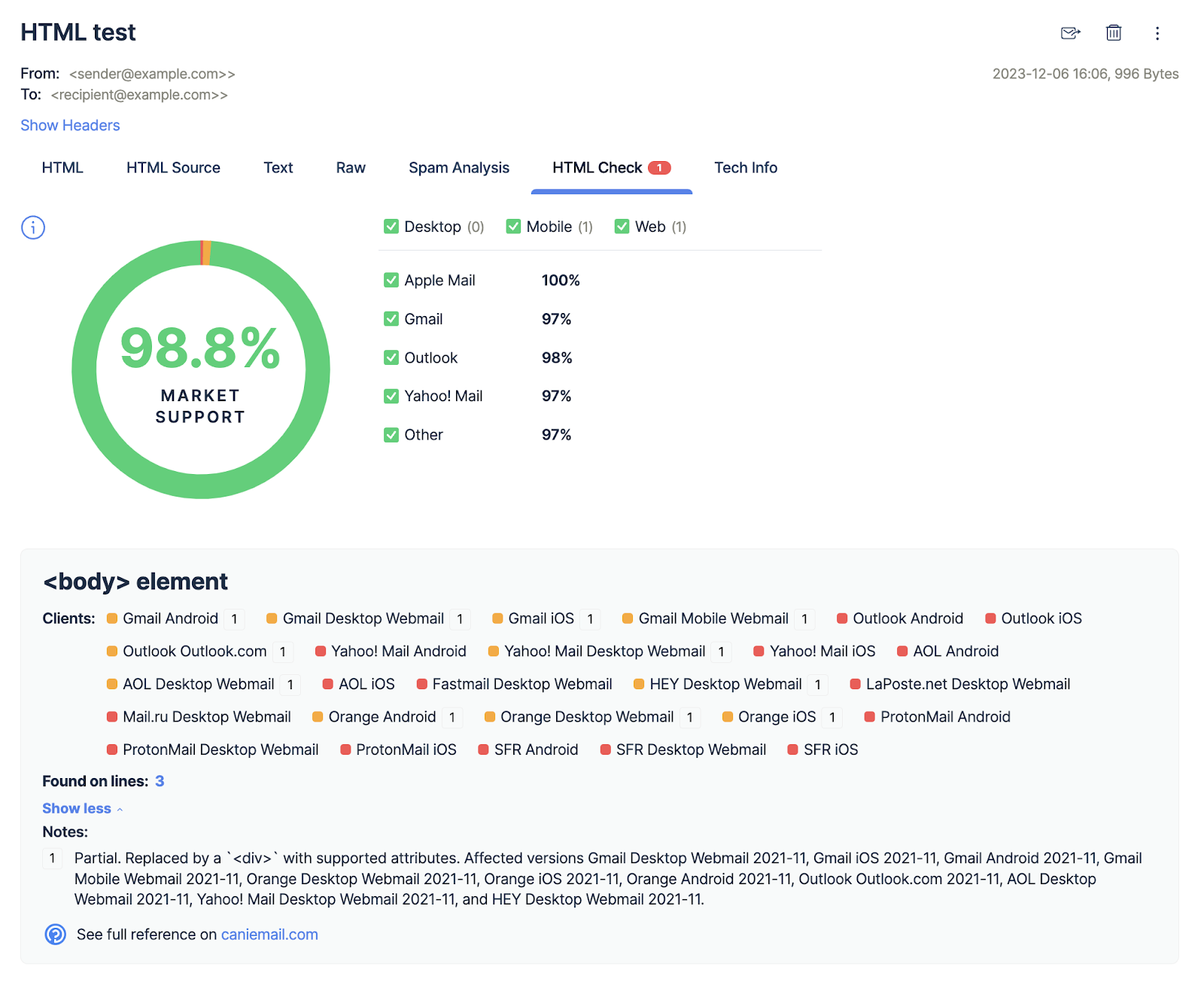
Task: Open the three-dot overflow menu
Action: pyautogui.click(x=1157, y=33)
